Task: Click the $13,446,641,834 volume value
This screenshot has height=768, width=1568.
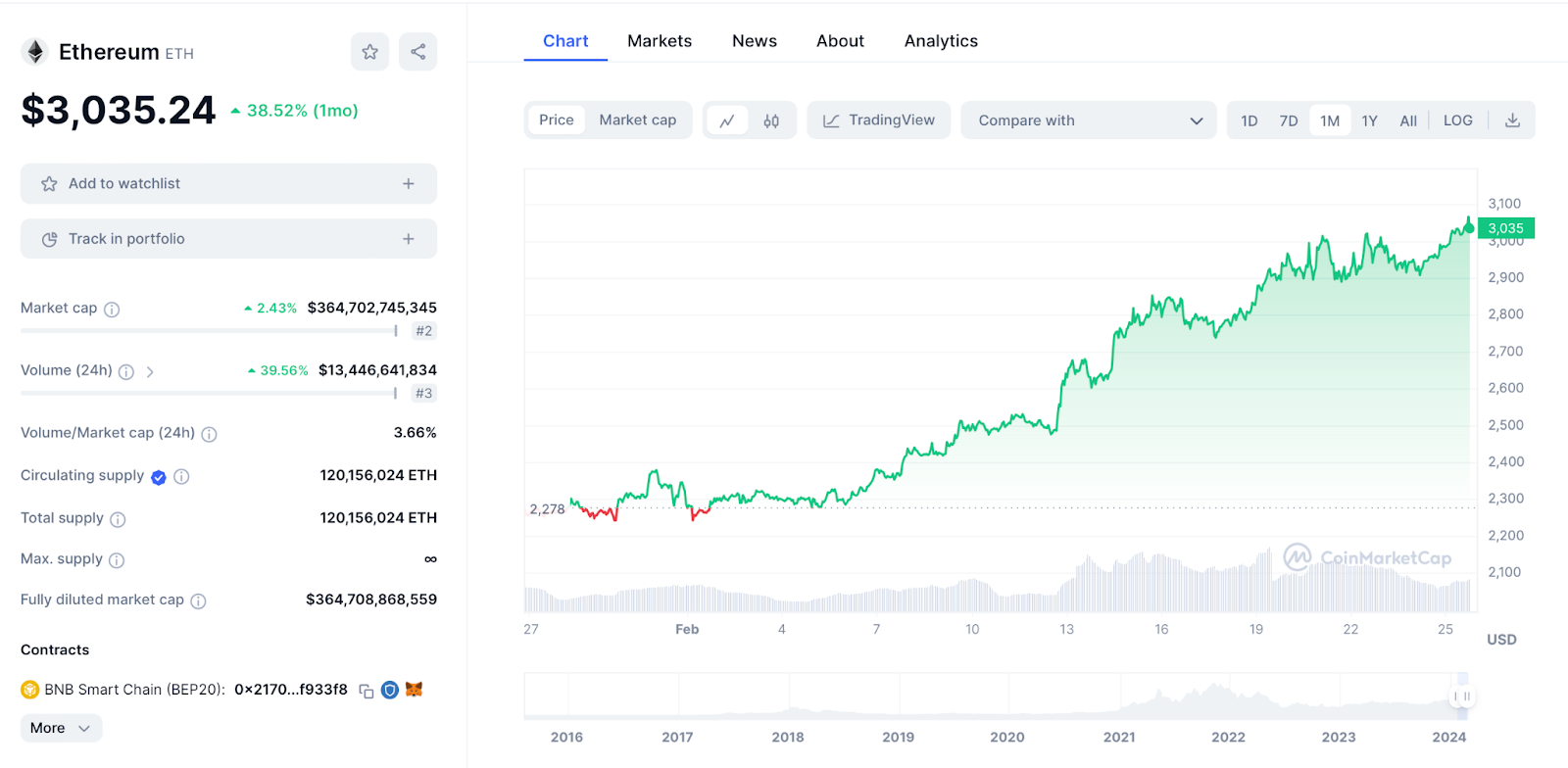Action: pos(377,370)
